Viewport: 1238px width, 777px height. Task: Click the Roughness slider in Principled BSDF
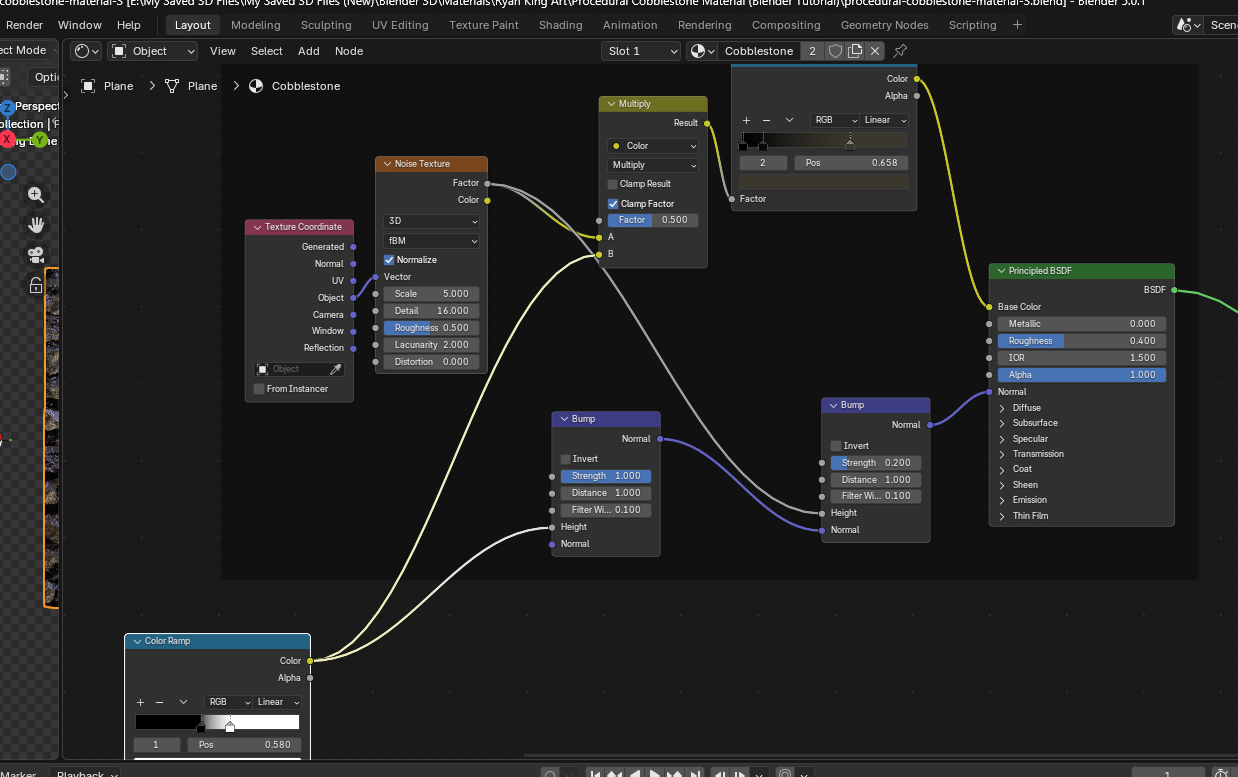pos(1081,341)
